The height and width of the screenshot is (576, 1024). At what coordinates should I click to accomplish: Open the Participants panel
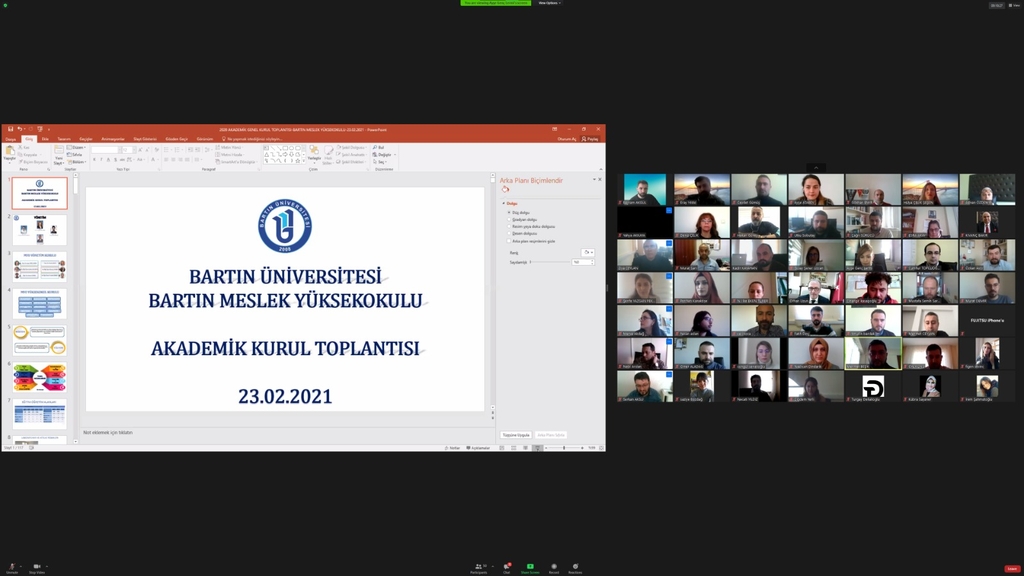click(x=479, y=566)
